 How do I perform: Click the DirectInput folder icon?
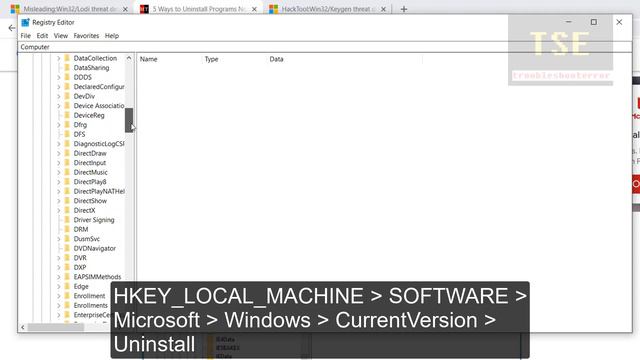[67, 163]
